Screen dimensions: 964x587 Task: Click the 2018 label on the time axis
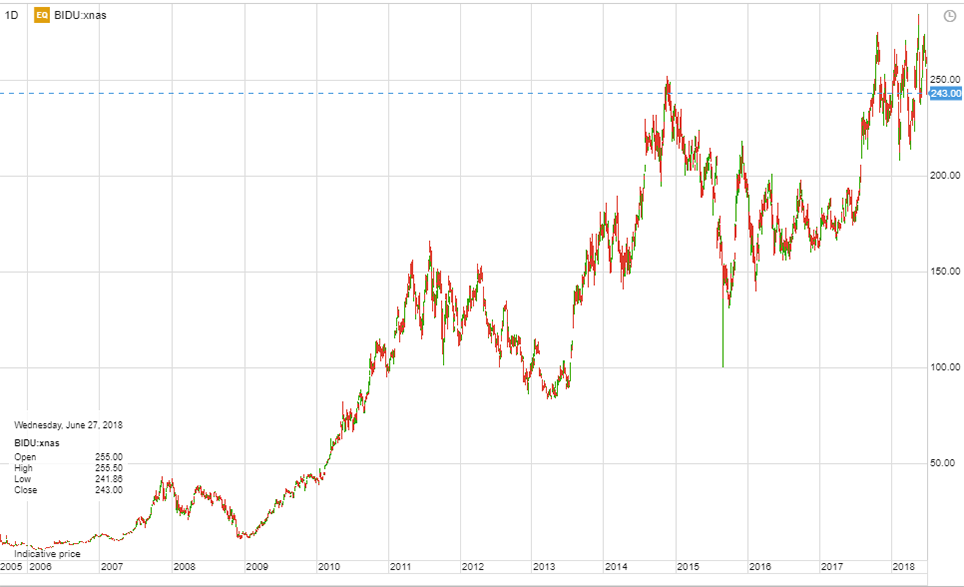[x=904, y=567]
